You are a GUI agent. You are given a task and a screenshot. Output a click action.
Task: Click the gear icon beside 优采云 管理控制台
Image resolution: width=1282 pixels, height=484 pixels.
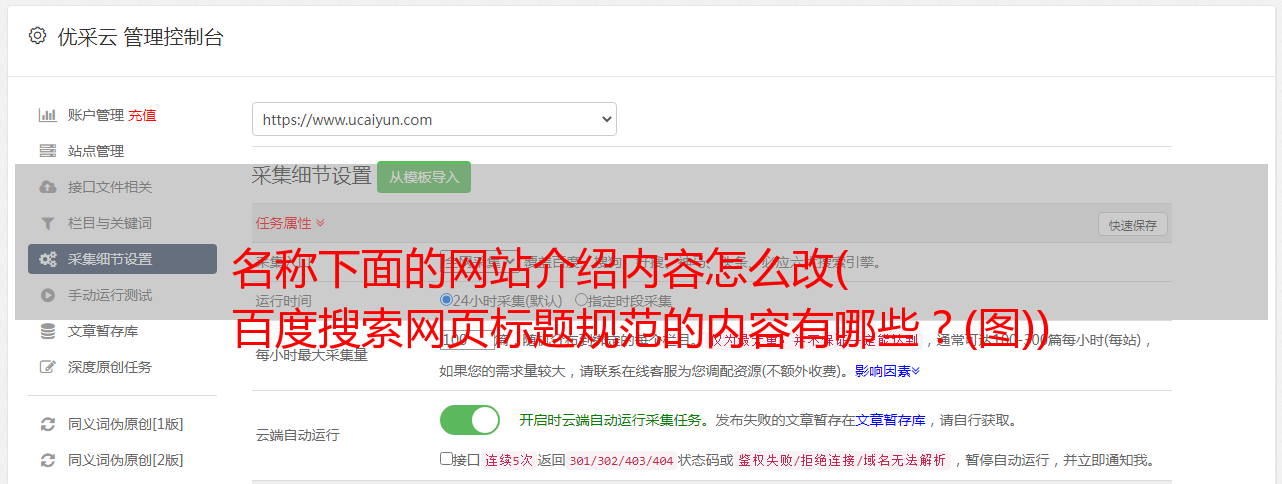pos(37,36)
